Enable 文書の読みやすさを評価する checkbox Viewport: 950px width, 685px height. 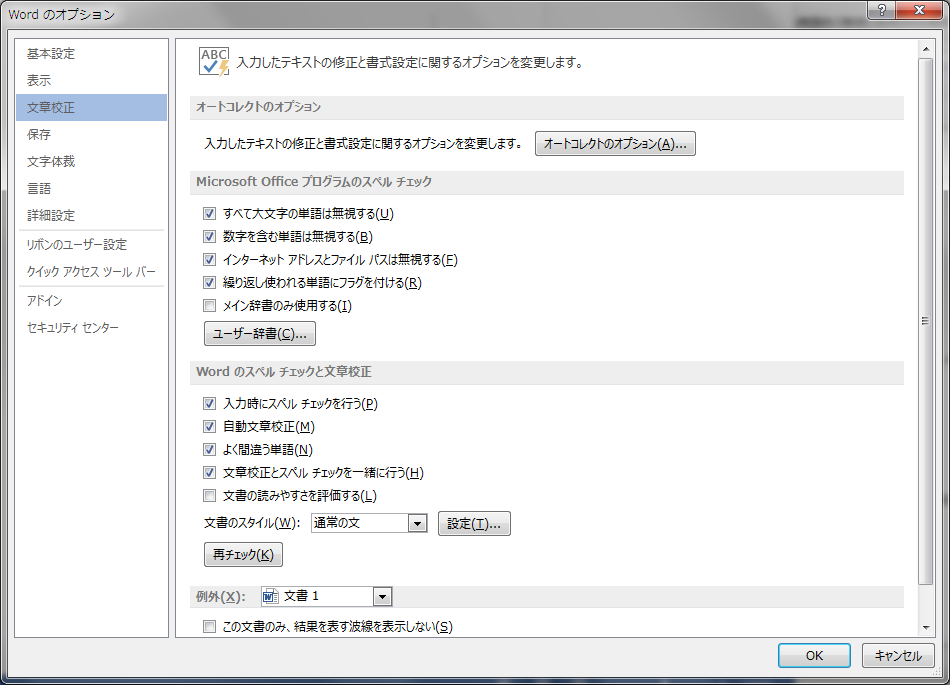tap(210, 496)
